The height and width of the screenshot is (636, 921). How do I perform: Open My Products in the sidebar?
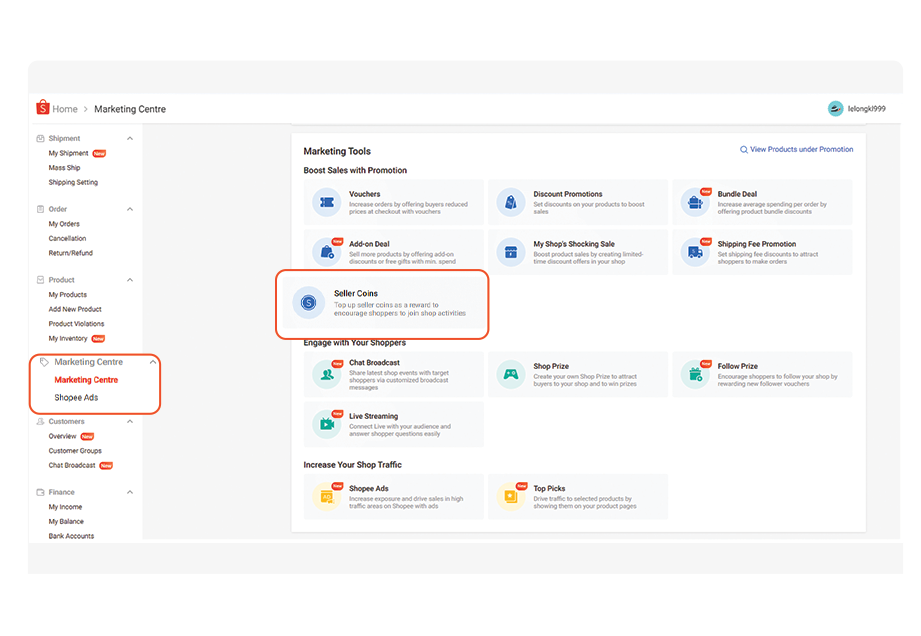coord(68,295)
